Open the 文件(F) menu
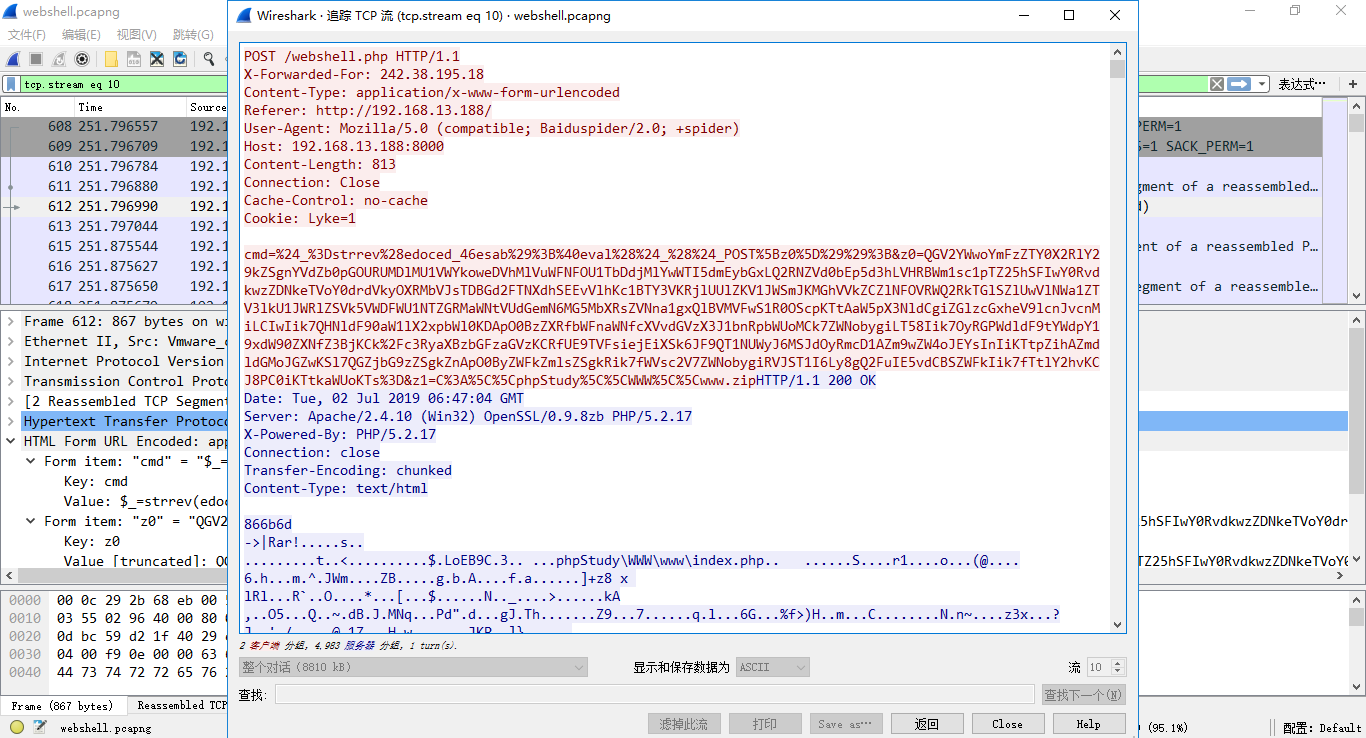Image resolution: width=1366 pixels, height=738 pixels. pos(27,34)
